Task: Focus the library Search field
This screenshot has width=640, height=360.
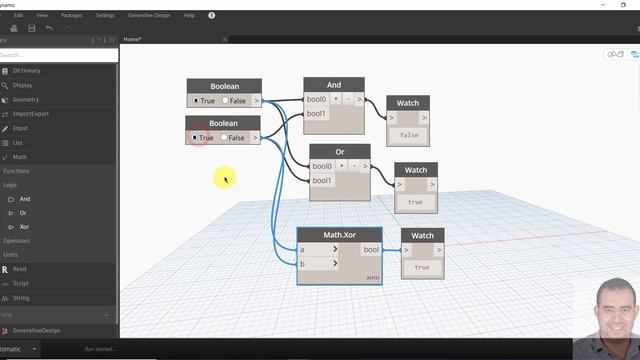Action: pos(59,55)
